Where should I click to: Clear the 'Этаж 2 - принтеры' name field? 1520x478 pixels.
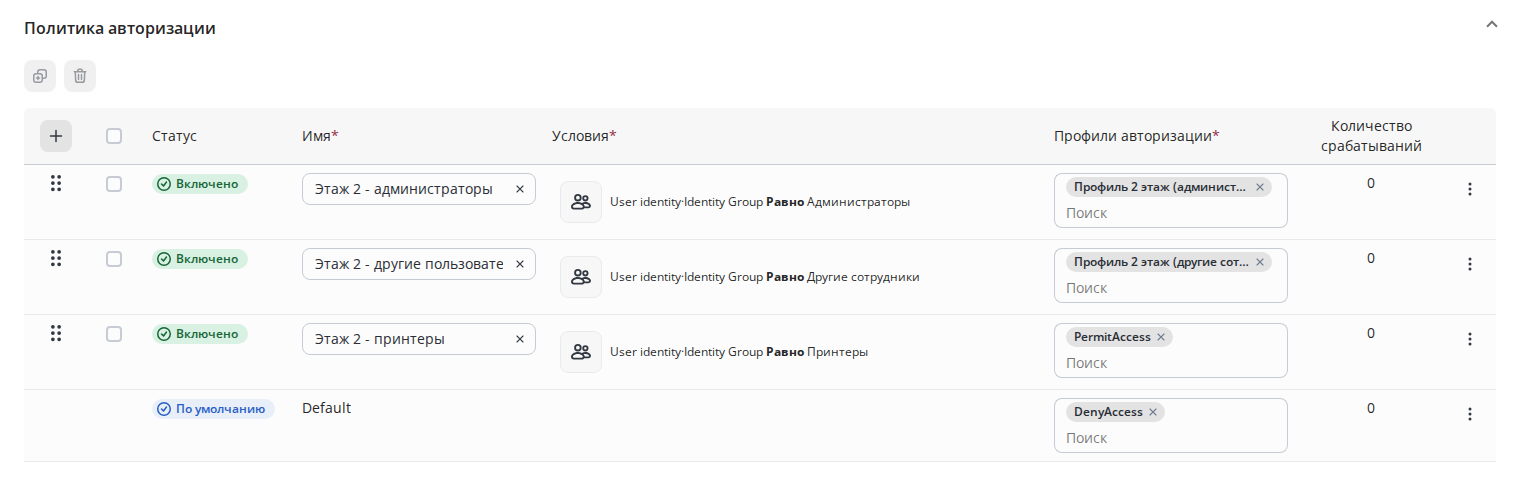(520, 339)
